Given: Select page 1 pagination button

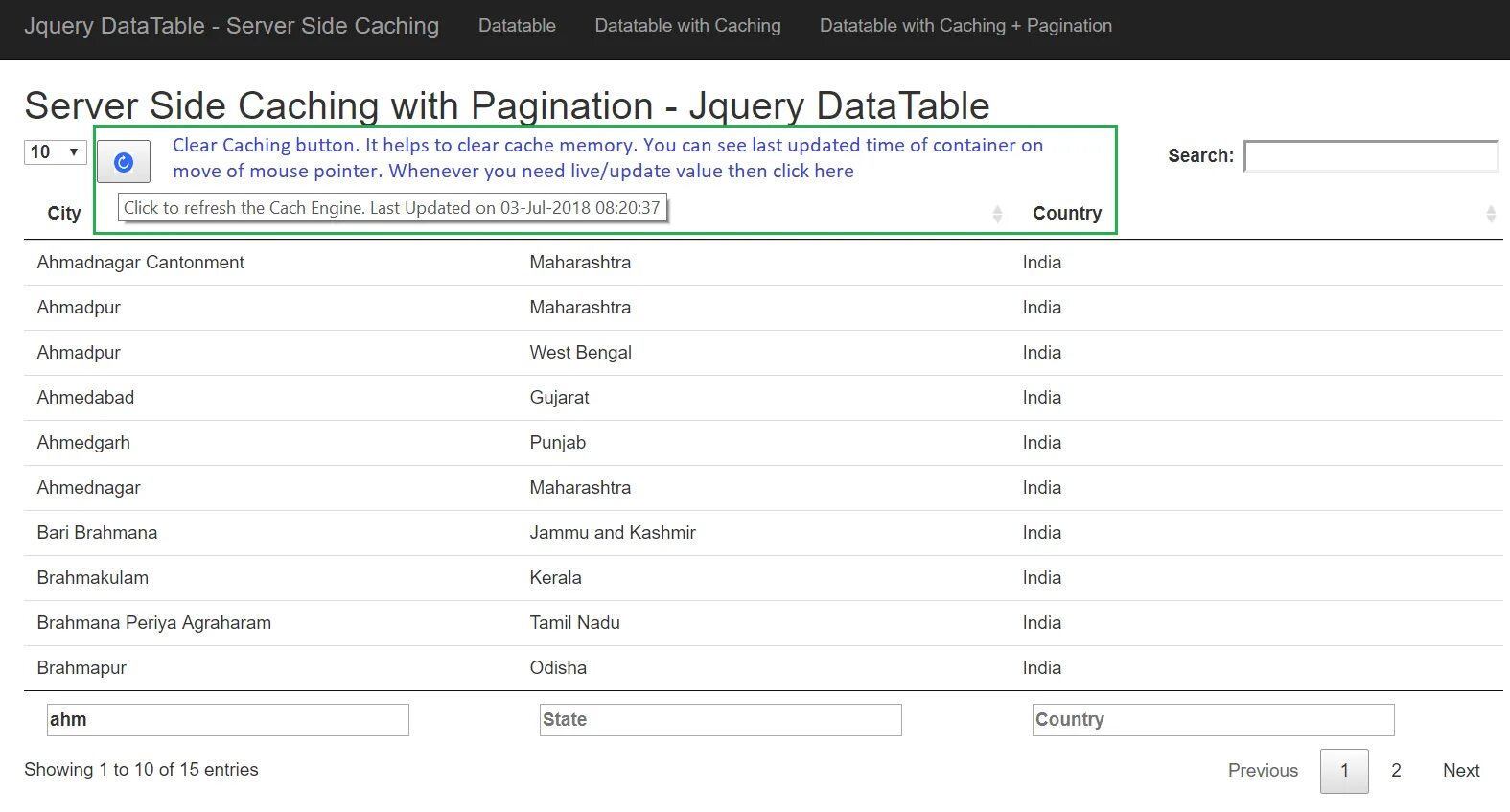Looking at the screenshot, I should point(1344,771).
